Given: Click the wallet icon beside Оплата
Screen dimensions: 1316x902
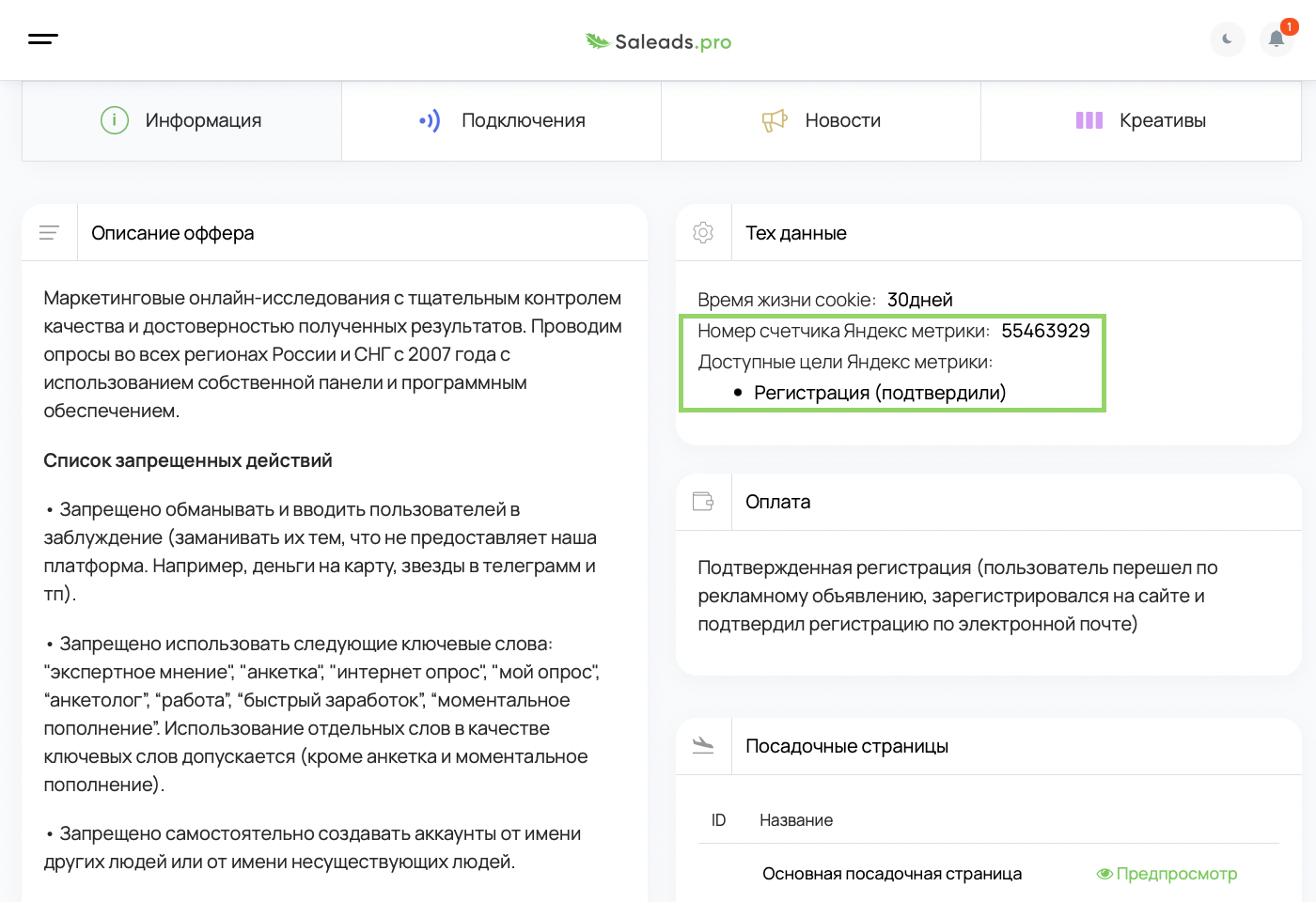Looking at the screenshot, I should pos(703,502).
